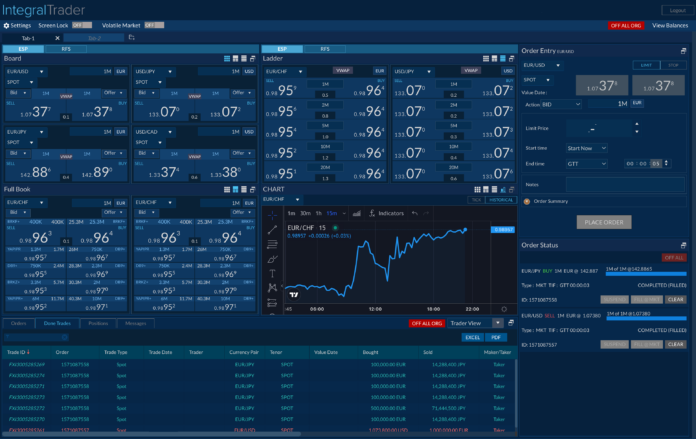This screenshot has width=696, height=439.
Task: Open the chart EUR/CHF symbol dropdown
Action: point(281,199)
